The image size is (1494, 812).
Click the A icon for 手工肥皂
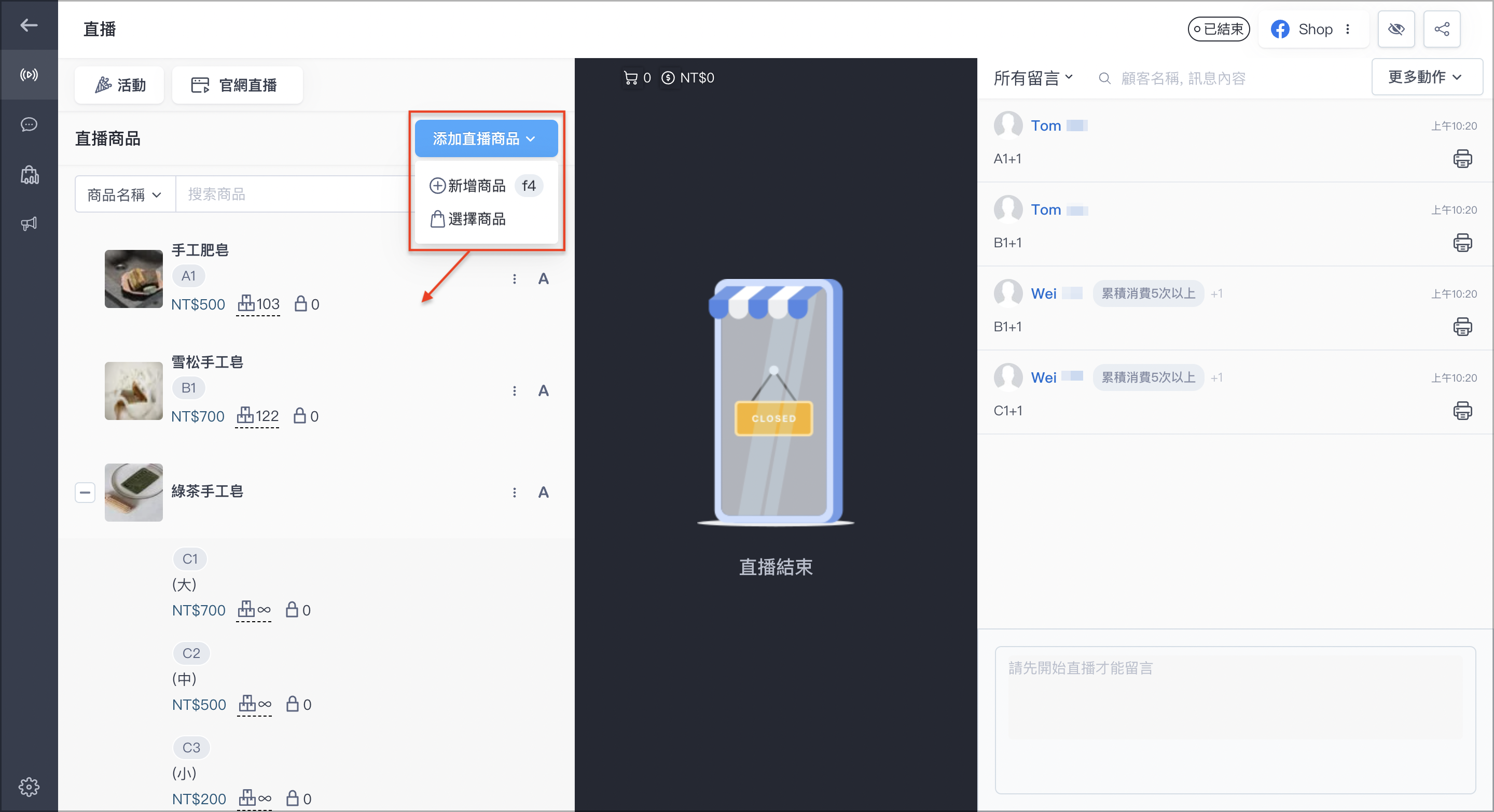[x=543, y=279]
